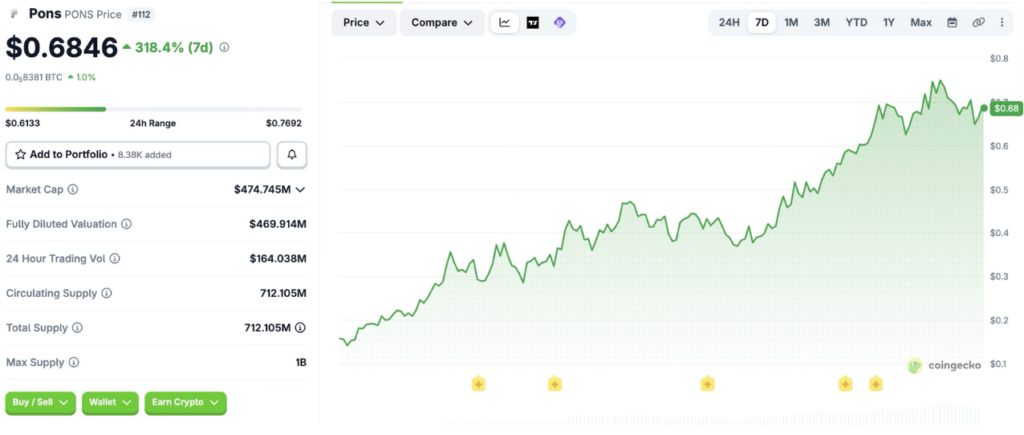
Task: Click the purple diamond chart icon
Action: (x=560, y=23)
